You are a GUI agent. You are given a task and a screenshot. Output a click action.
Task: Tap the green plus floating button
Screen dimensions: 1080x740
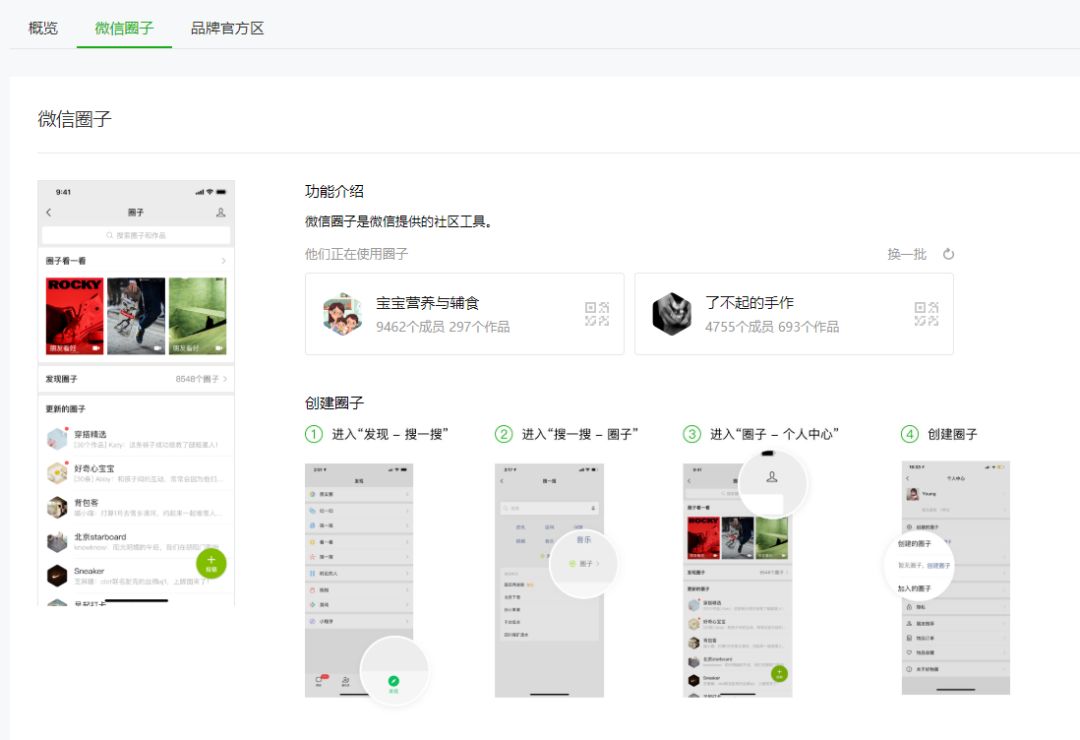coord(211,564)
